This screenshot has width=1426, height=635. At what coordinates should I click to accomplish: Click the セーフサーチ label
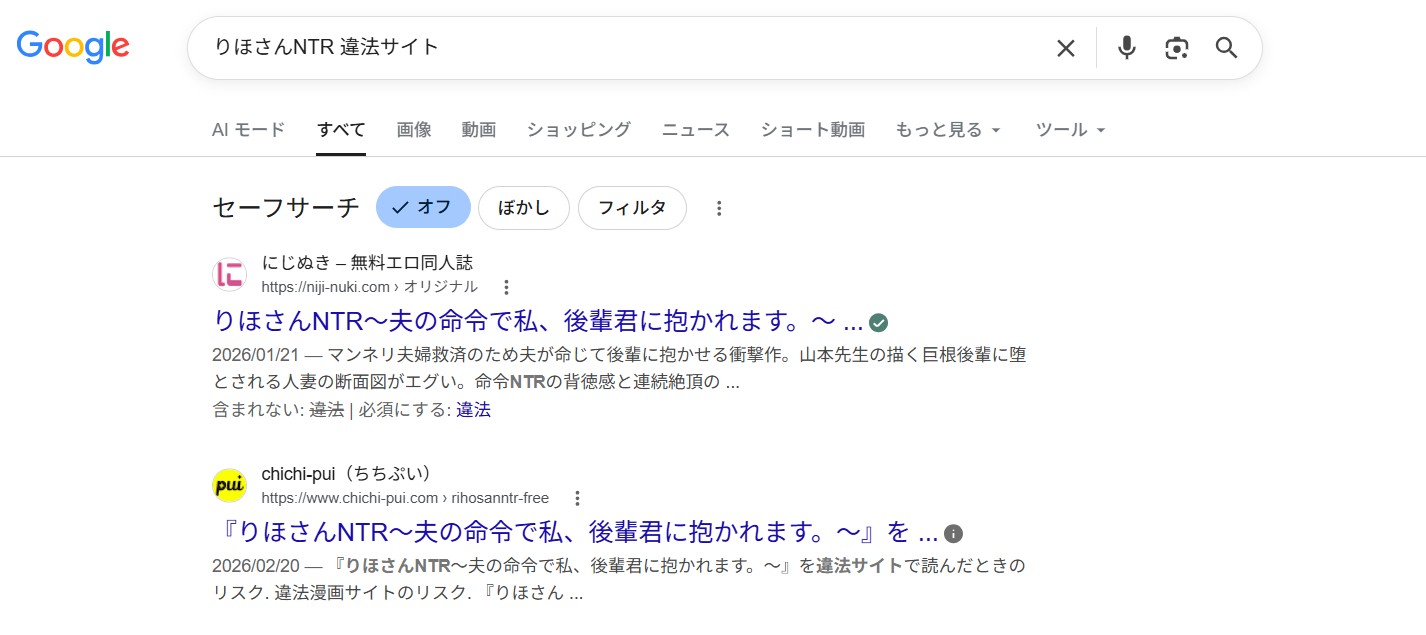[286, 208]
